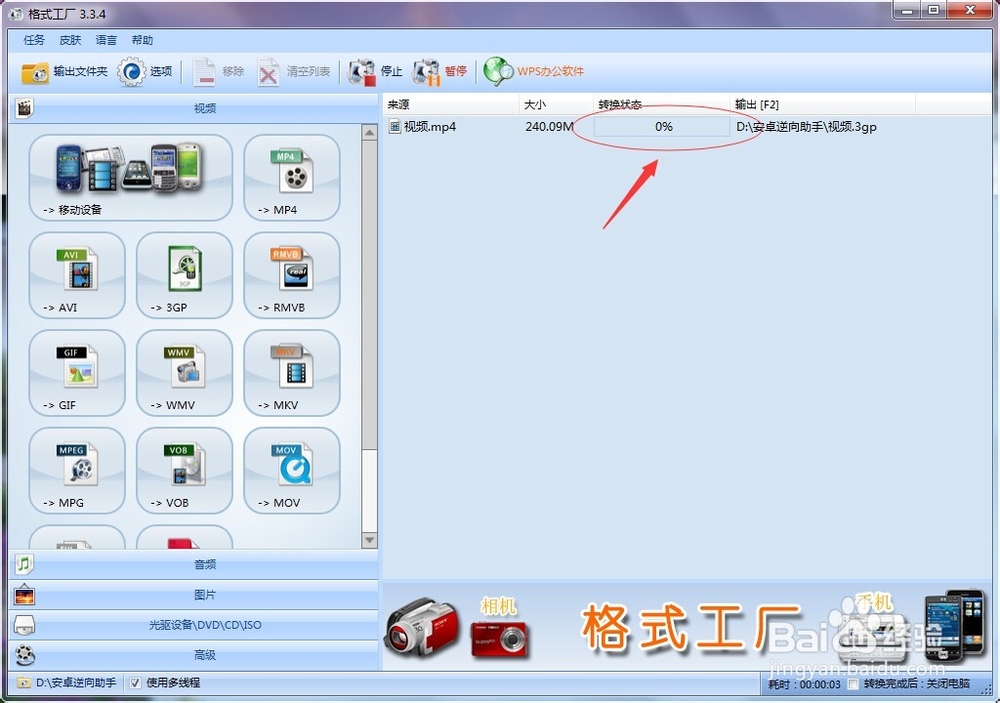Select the WMV conversion icon
Image resolution: width=1000 pixels, height=703 pixels.
(184, 373)
